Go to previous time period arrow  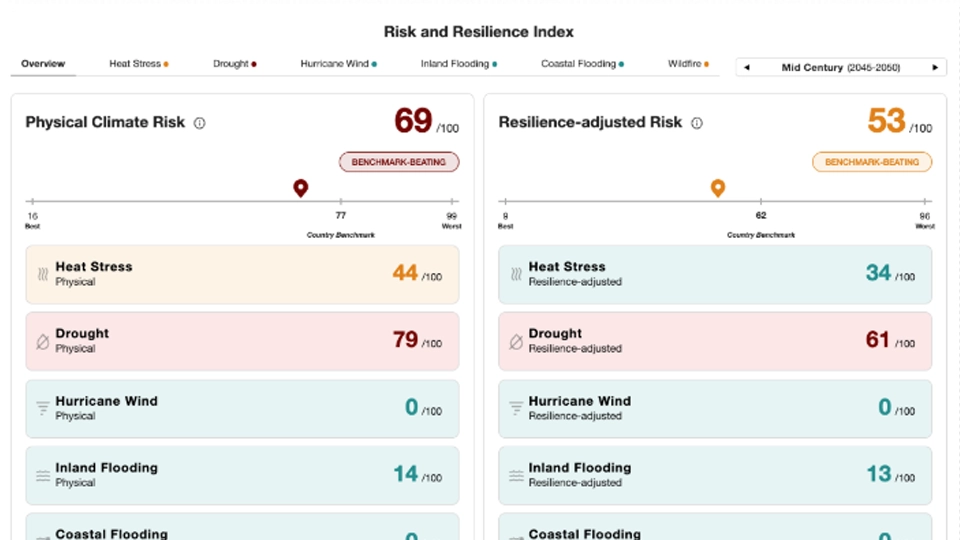[x=746, y=68]
